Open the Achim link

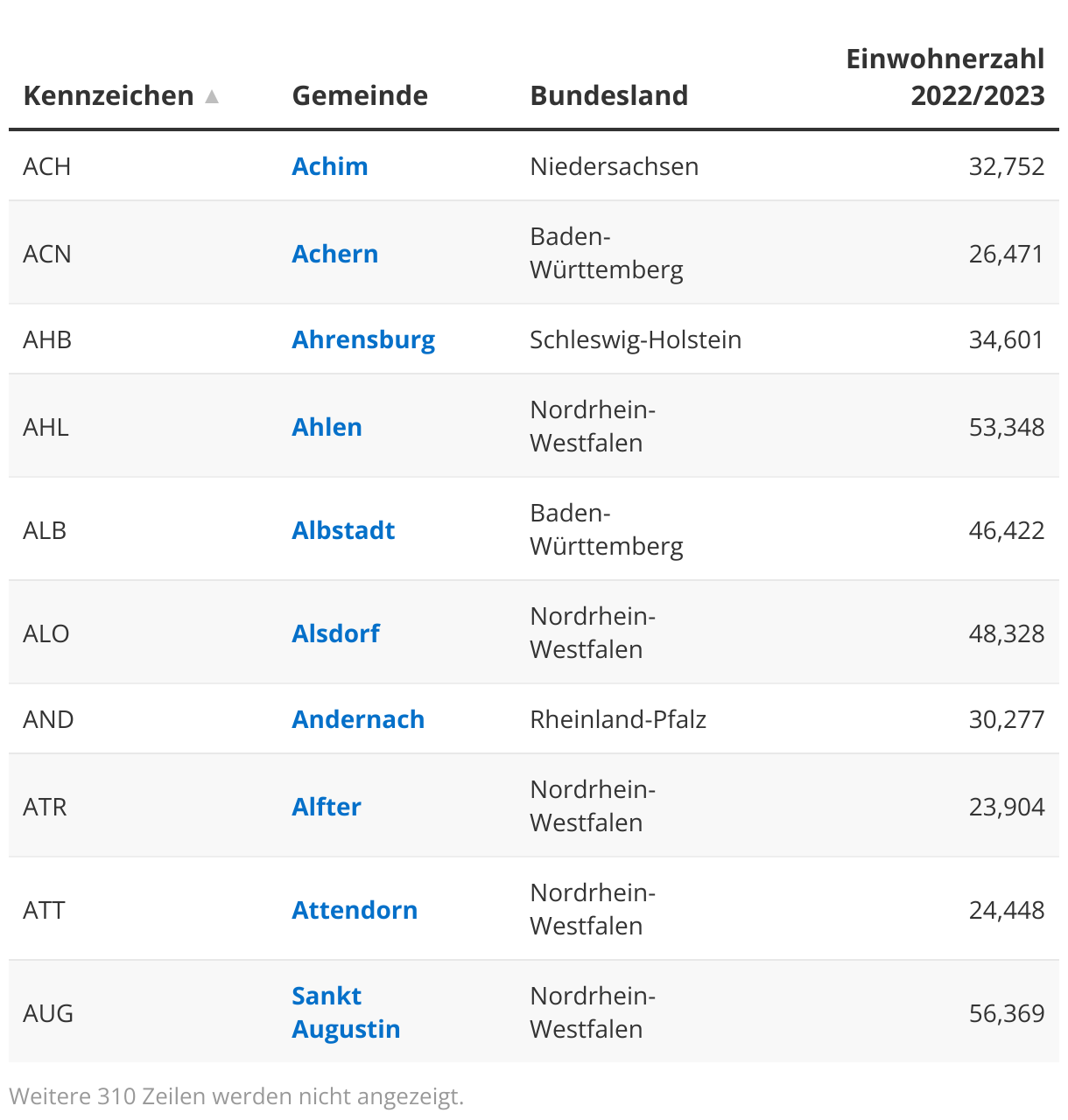click(330, 166)
